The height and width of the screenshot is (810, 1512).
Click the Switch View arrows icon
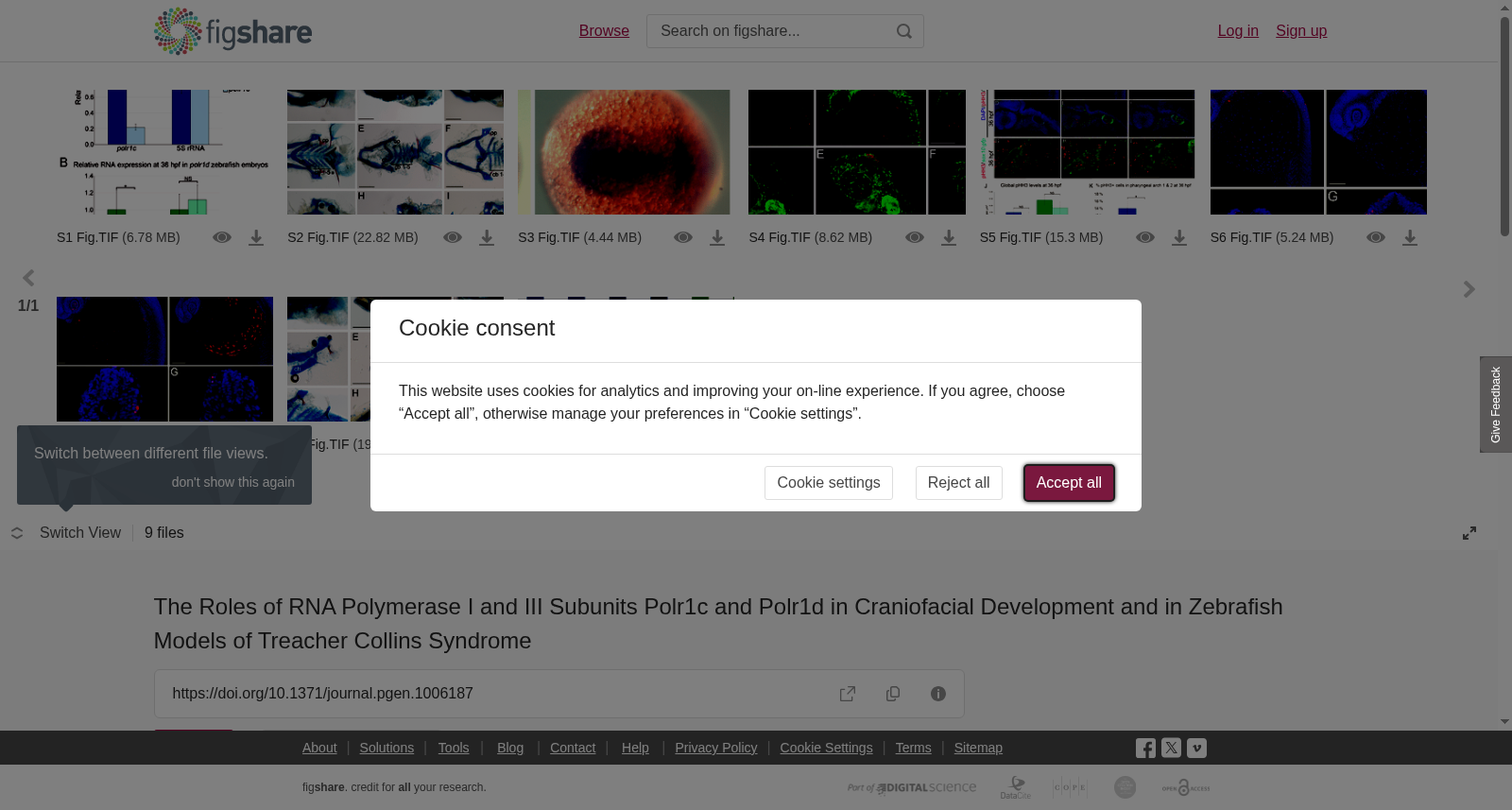coord(17,533)
